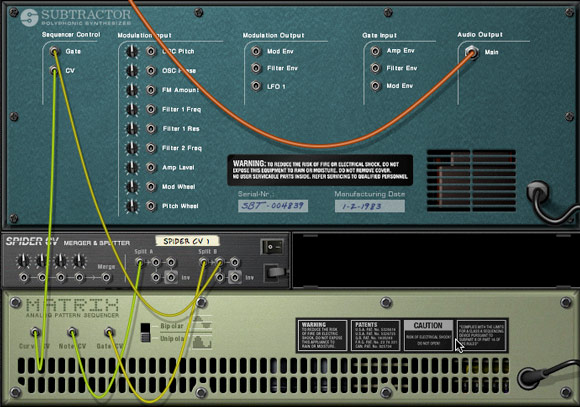580x407 pixels.
Task: Click the Mod Env gate input jack
Action: pyautogui.click(x=375, y=85)
